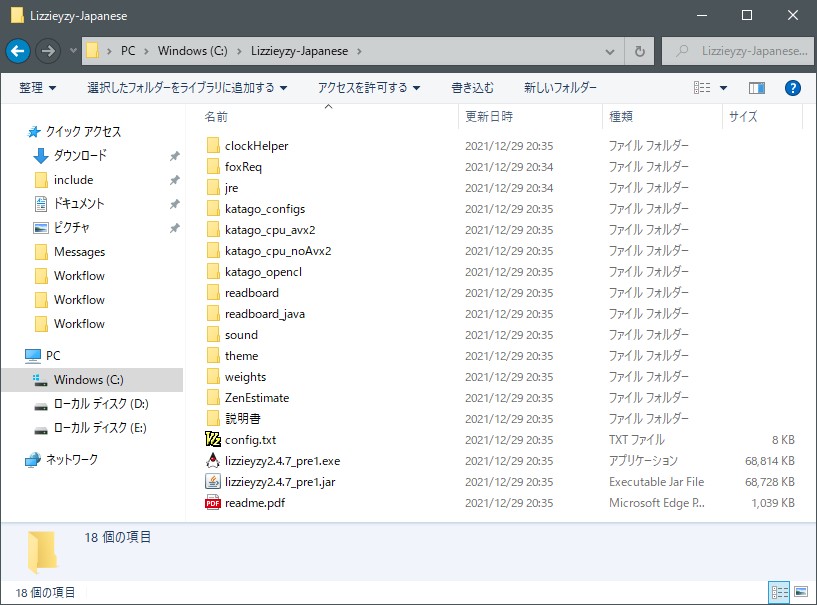Image resolution: width=817 pixels, height=605 pixels.
Task: Open the blue help icon
Action: pos(793,88)
